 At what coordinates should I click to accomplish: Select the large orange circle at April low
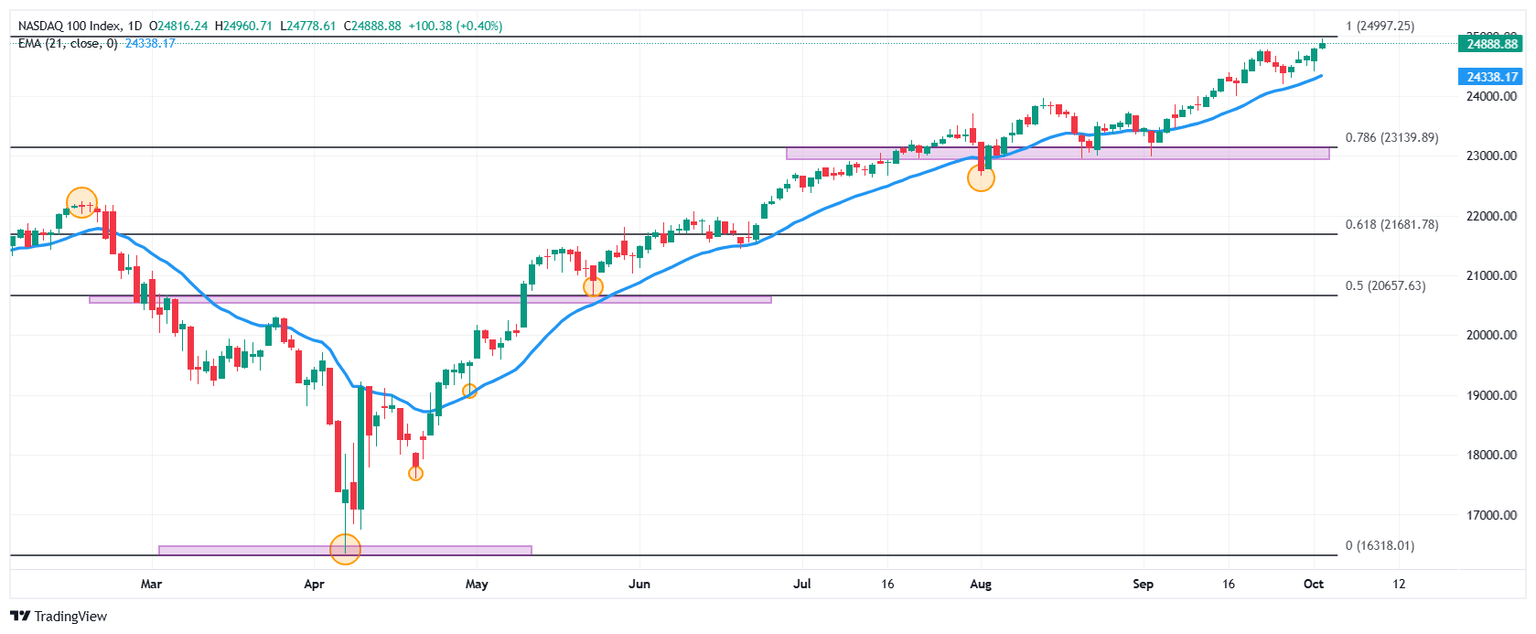(x=345, y=548)
